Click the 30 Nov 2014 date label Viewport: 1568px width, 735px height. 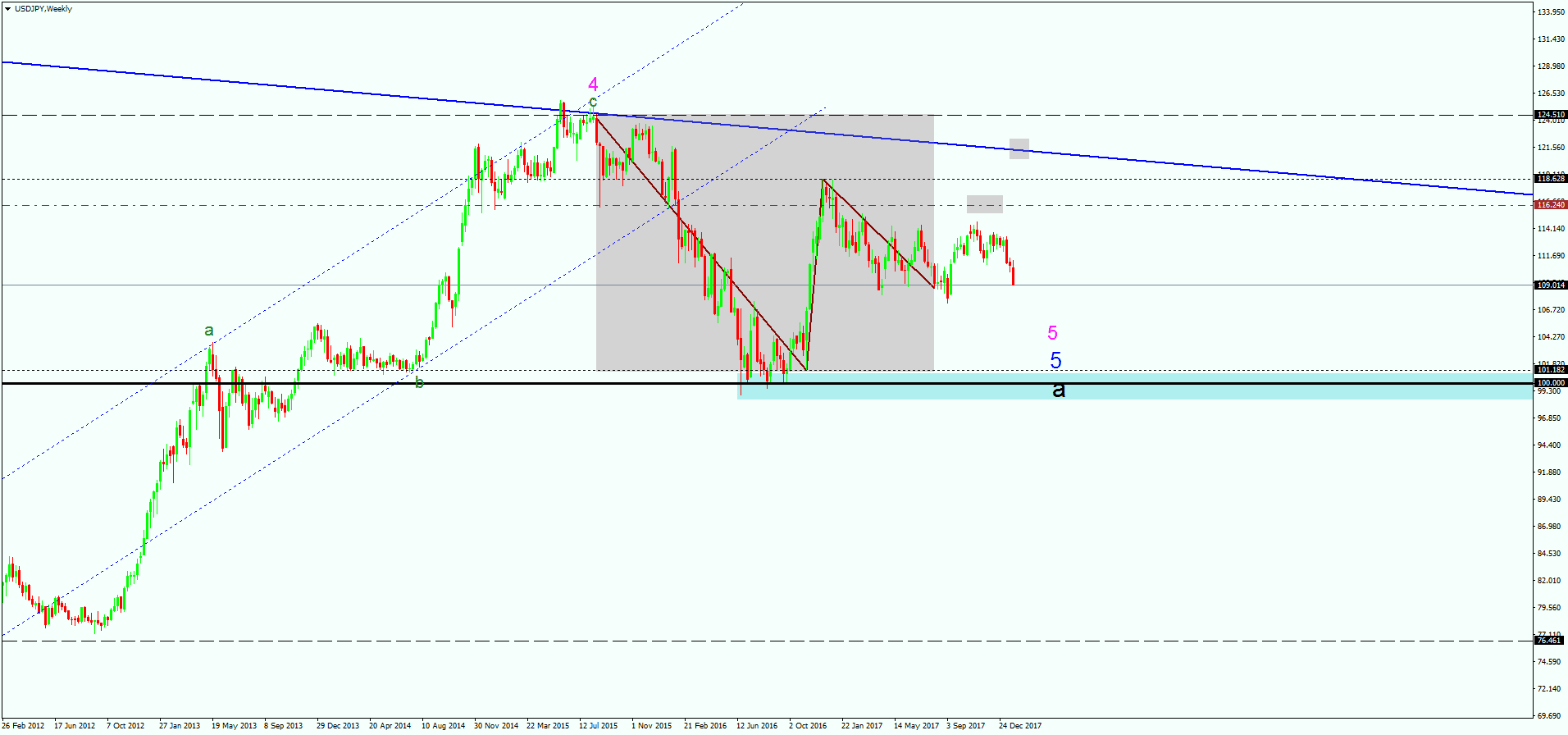coord(496,726)
